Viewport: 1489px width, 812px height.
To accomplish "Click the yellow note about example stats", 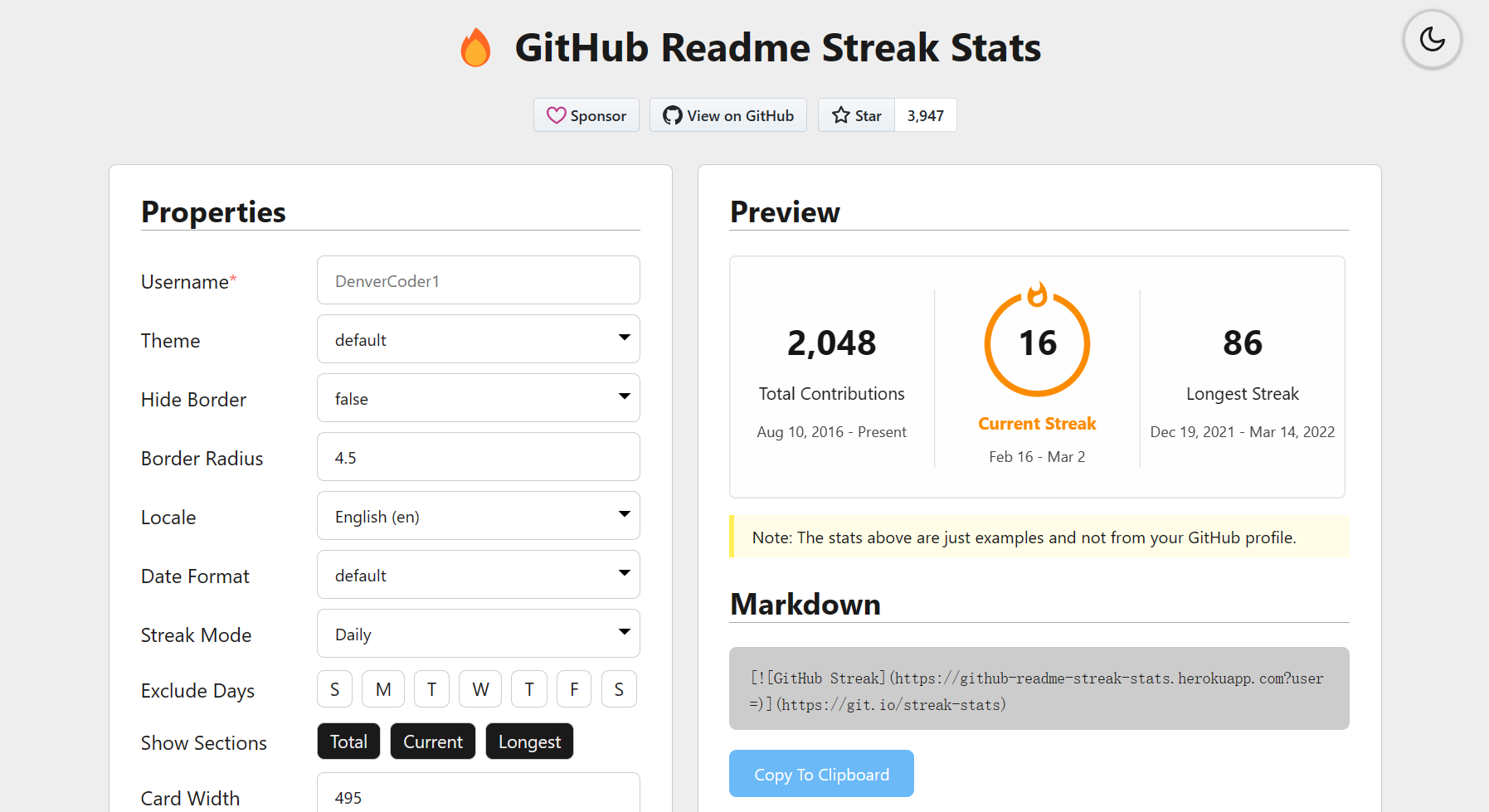I will click(1039, 537).
